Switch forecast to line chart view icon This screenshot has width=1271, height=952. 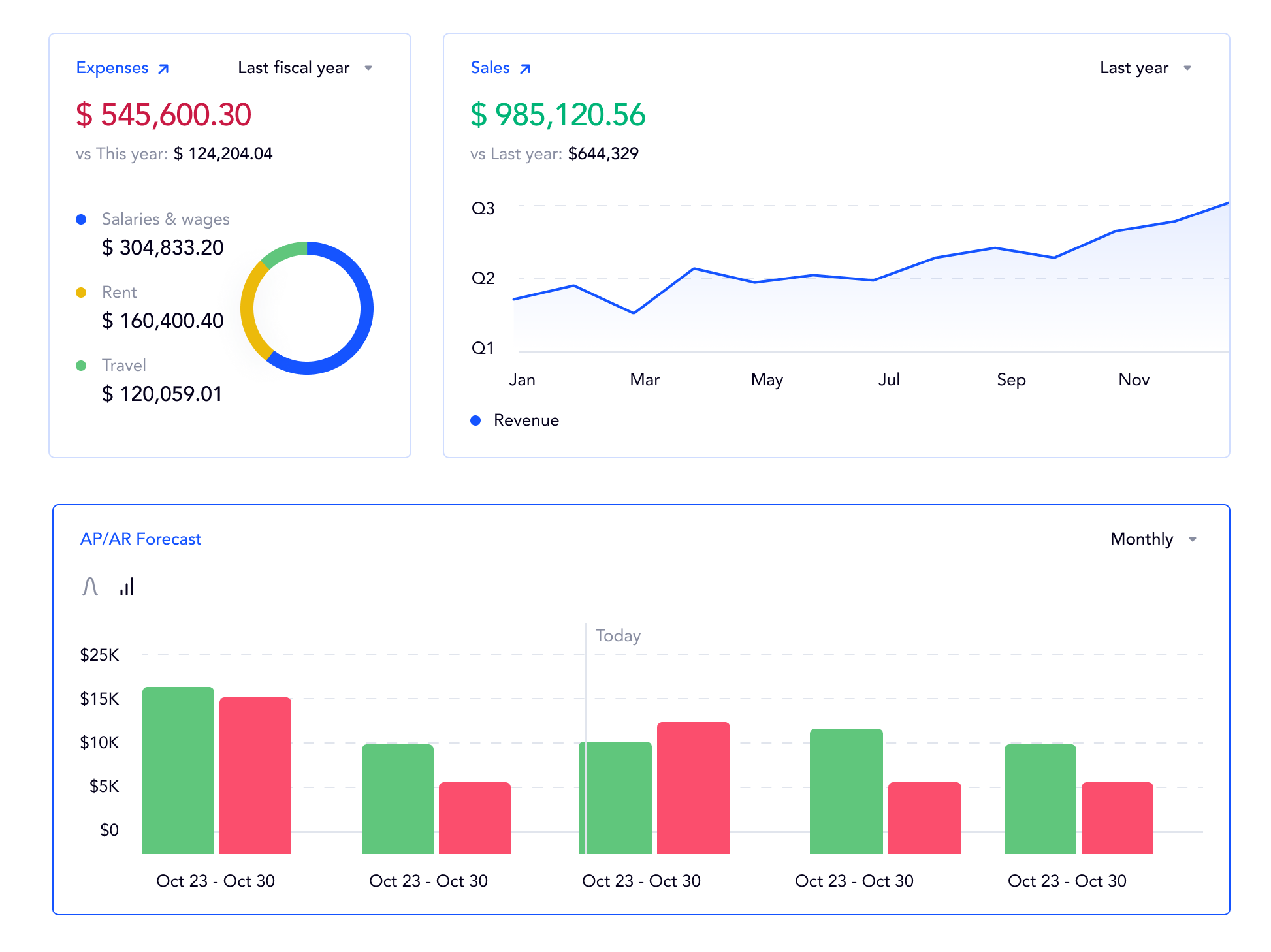point(90,586)
